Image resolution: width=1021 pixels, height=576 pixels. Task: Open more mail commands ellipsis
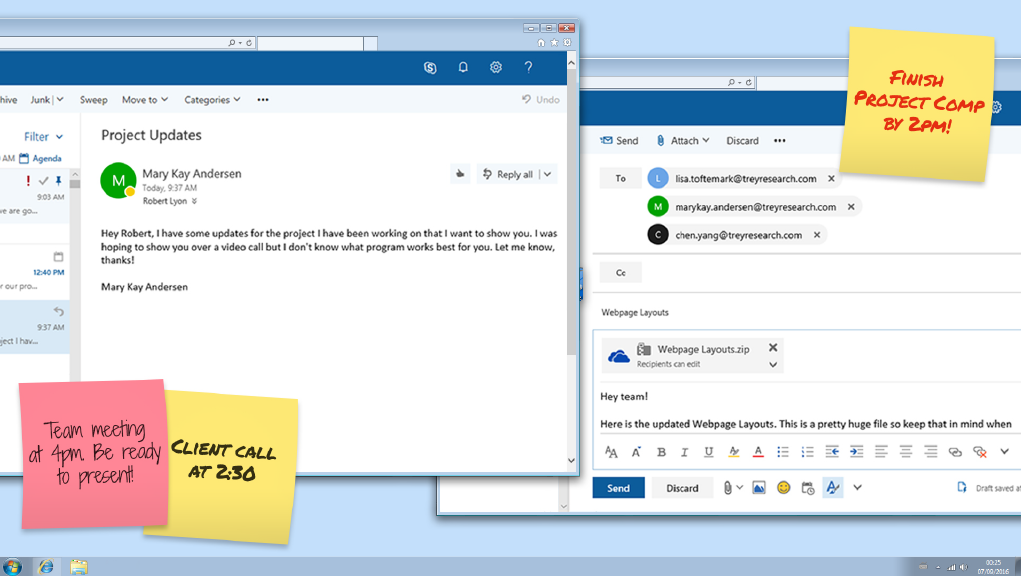click(262, 100)
